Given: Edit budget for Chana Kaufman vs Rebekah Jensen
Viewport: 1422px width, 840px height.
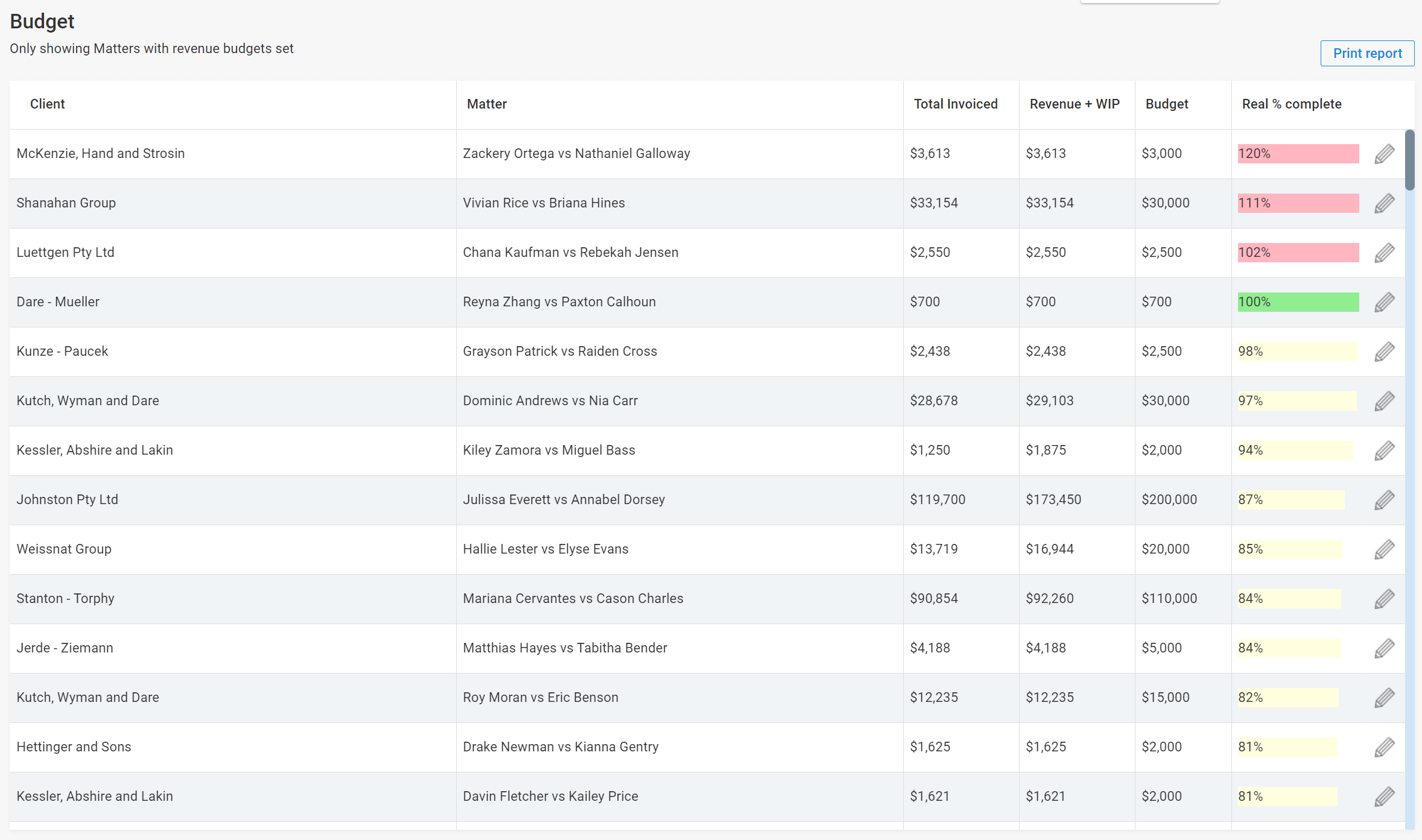Looking at the screenshot, I should (x=1384, y=253).
